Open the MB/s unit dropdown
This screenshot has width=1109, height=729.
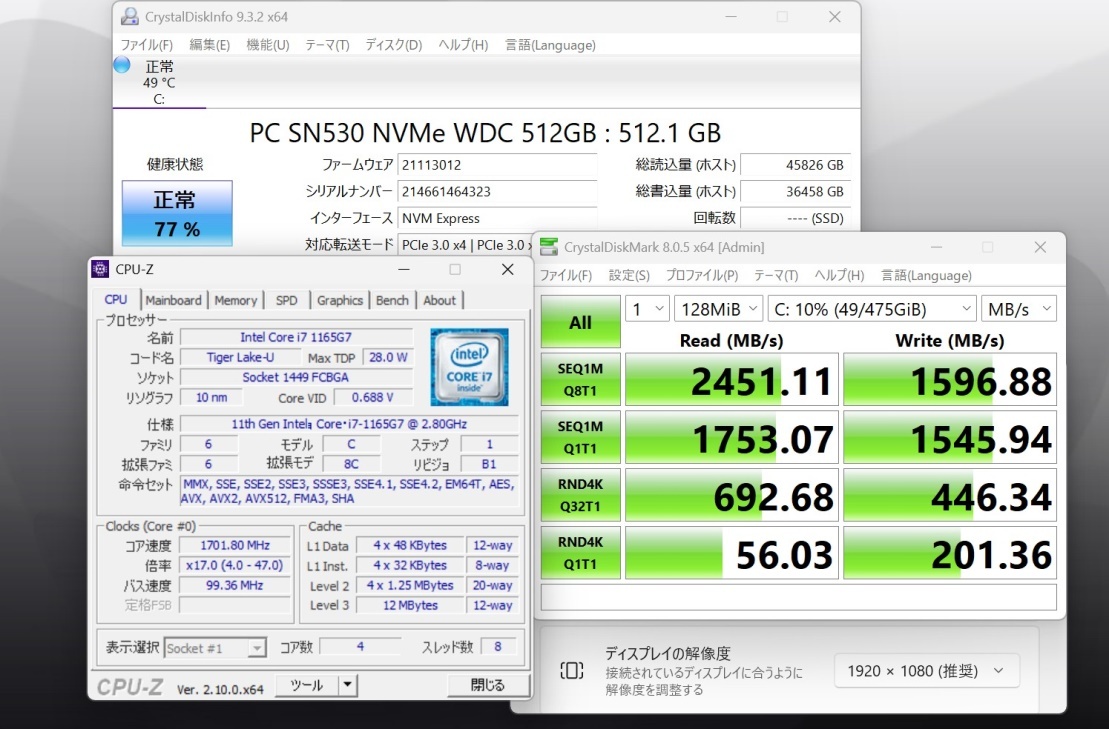coord(1019,309)
